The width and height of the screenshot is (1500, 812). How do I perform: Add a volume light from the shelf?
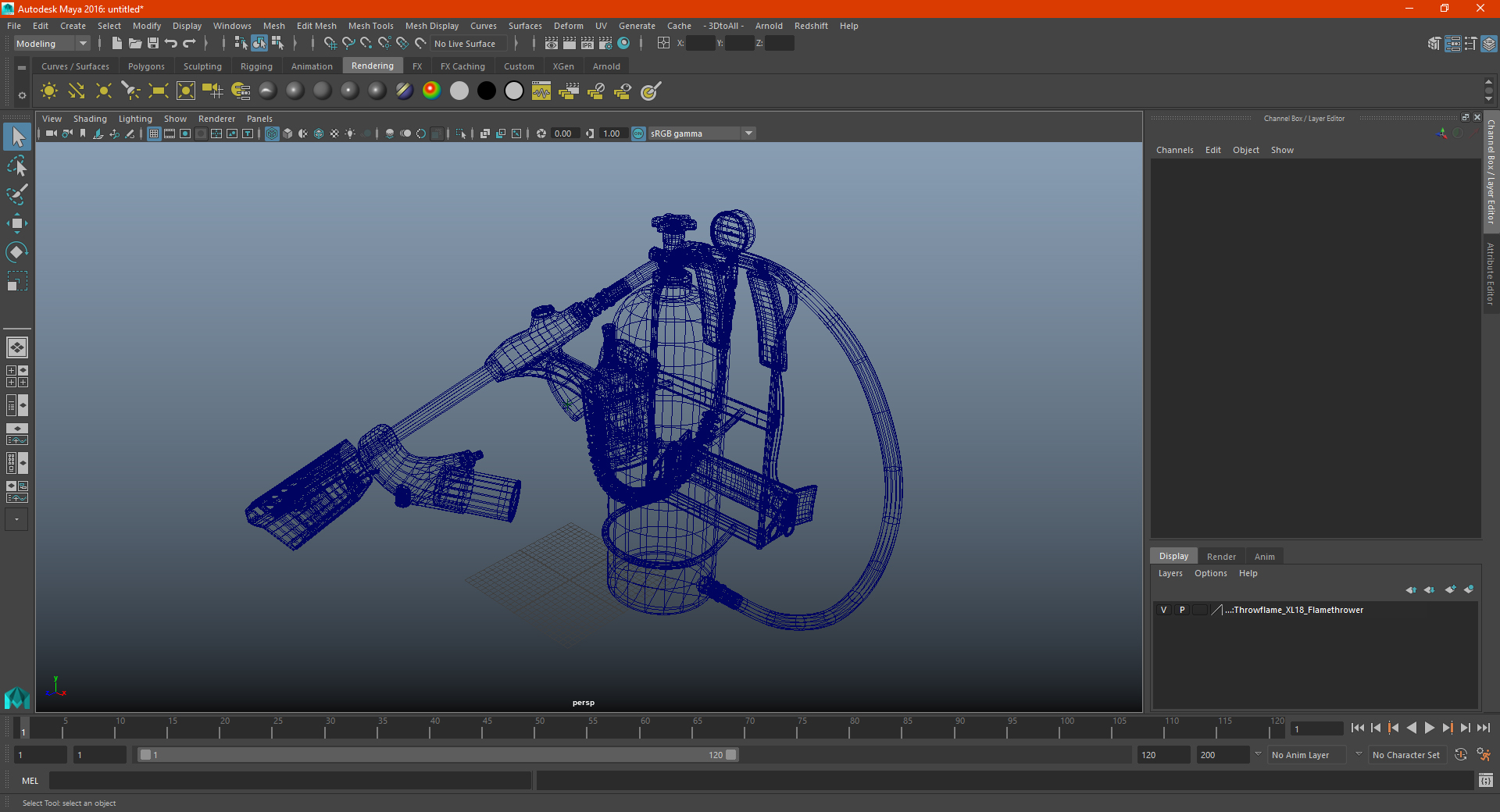186,91
